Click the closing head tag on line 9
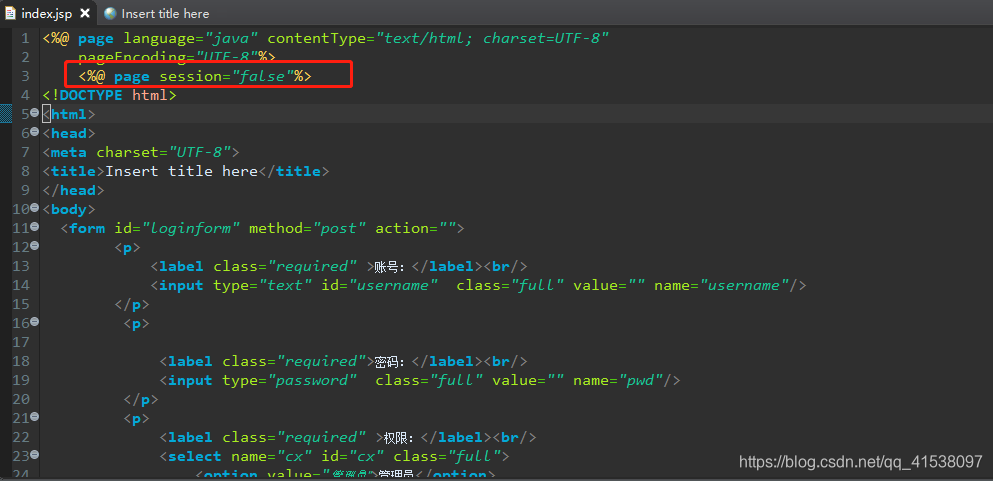The image size is (993, 481). [73, 191]
